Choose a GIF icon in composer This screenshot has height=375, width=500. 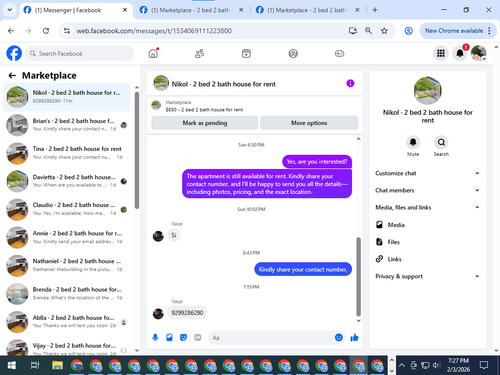pos(198,338)
